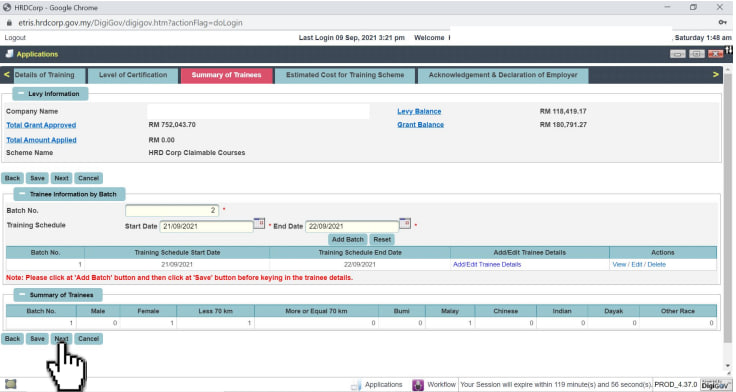The image size is (736, 392).
Task: Open the Grant Balance link
Action: [x=421, y=124]
